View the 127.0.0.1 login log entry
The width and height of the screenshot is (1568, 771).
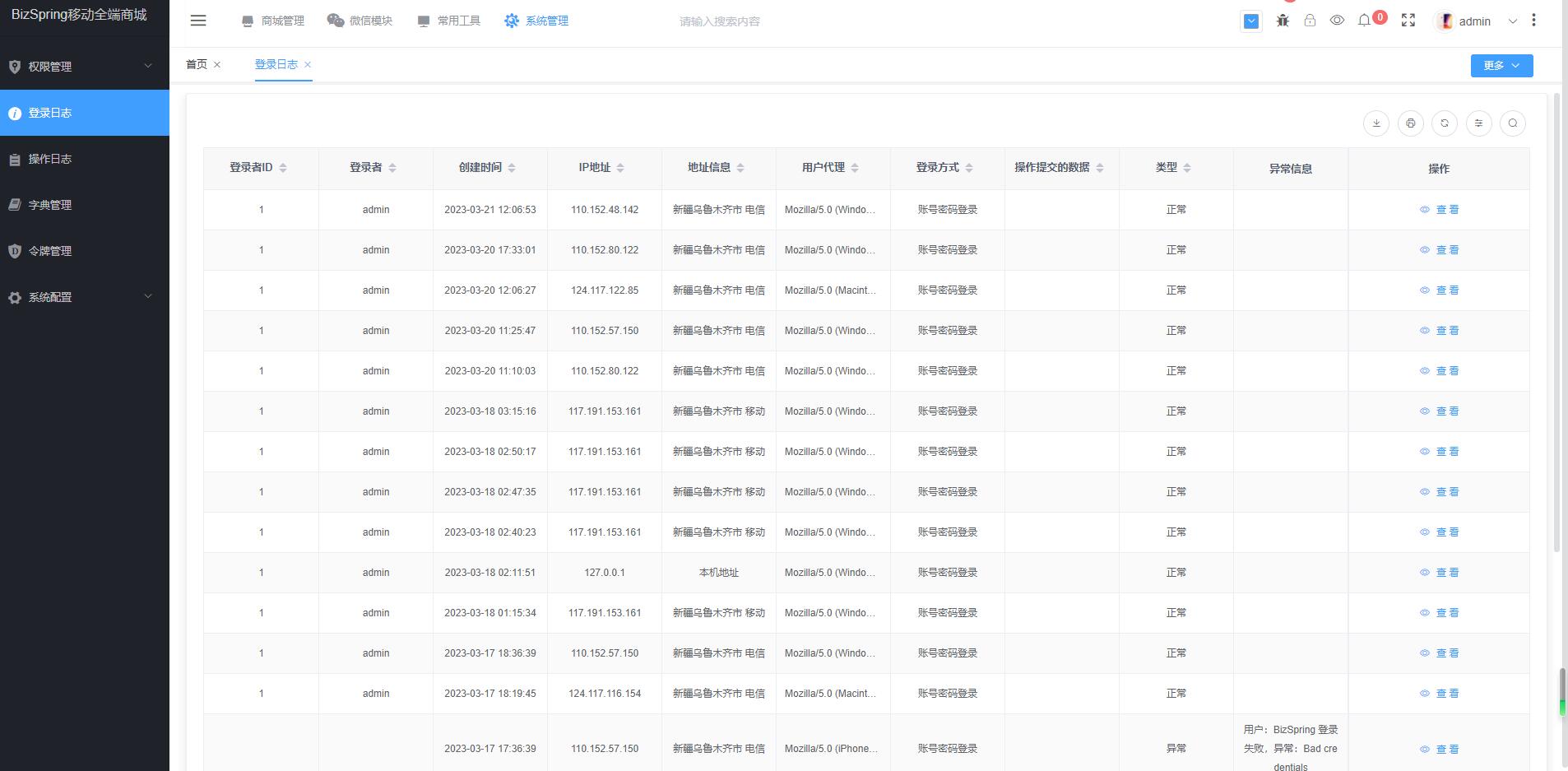coord(1439,573)
